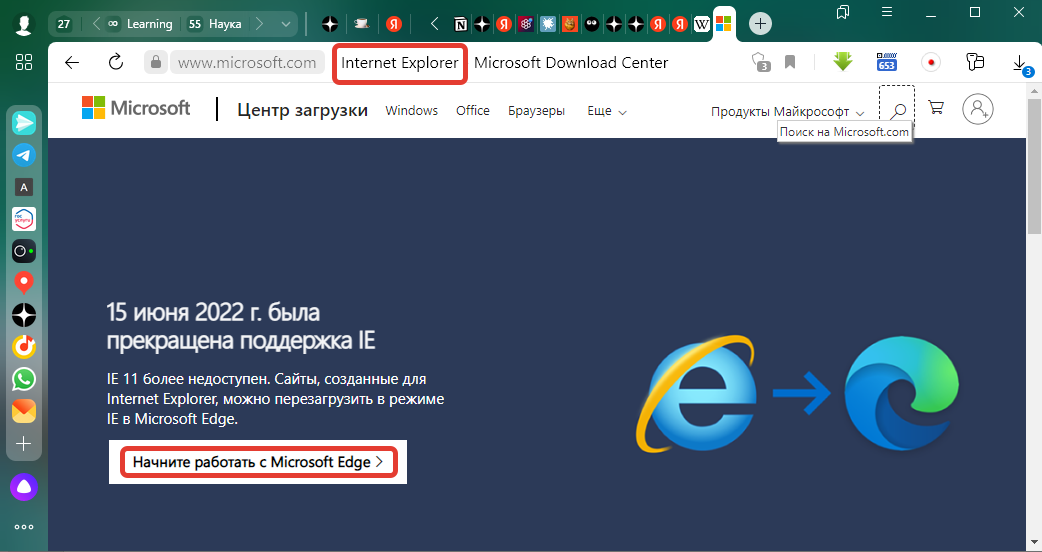Open the tab group counter 27

point(64,25)
